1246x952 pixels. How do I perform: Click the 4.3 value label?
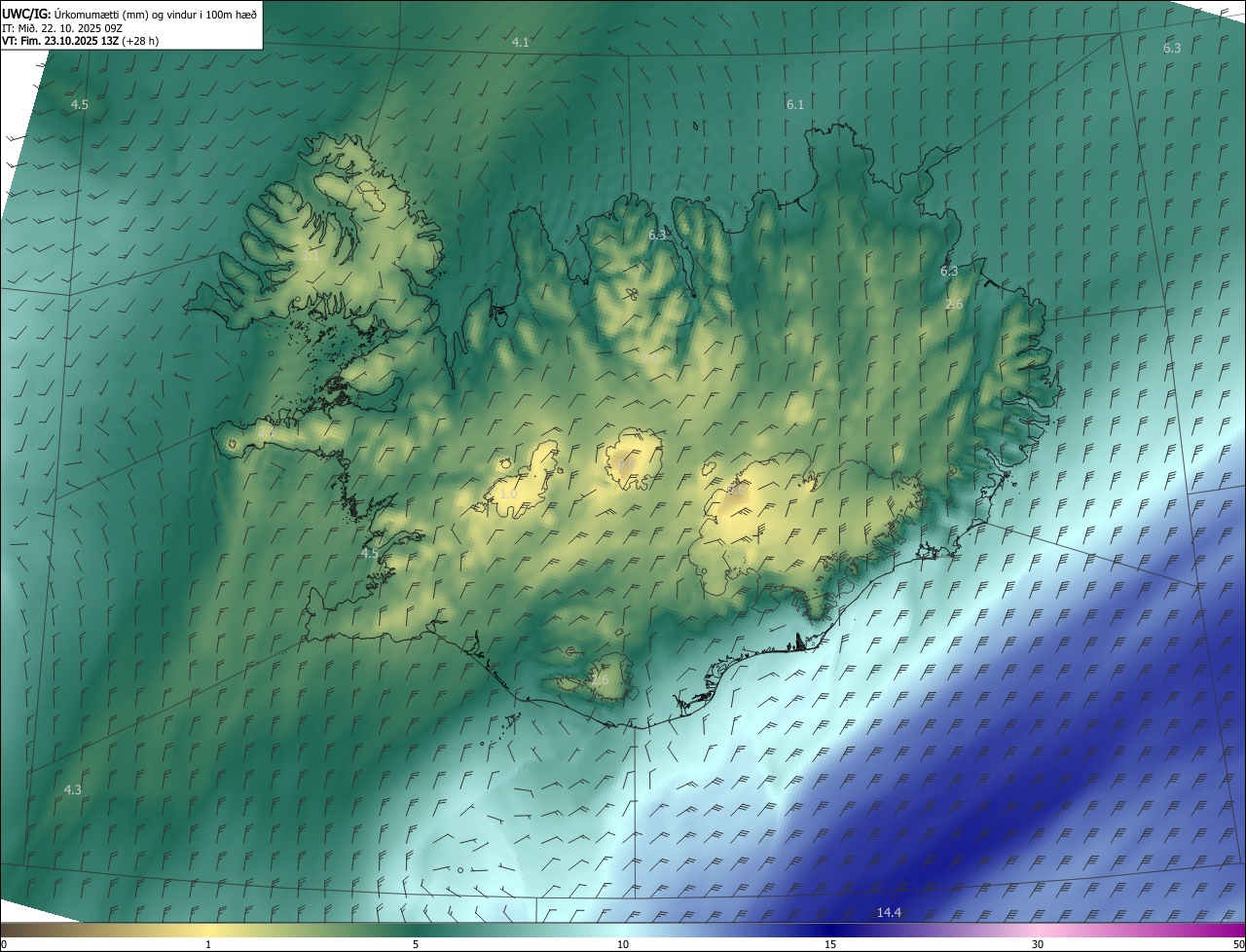(73, 789)
